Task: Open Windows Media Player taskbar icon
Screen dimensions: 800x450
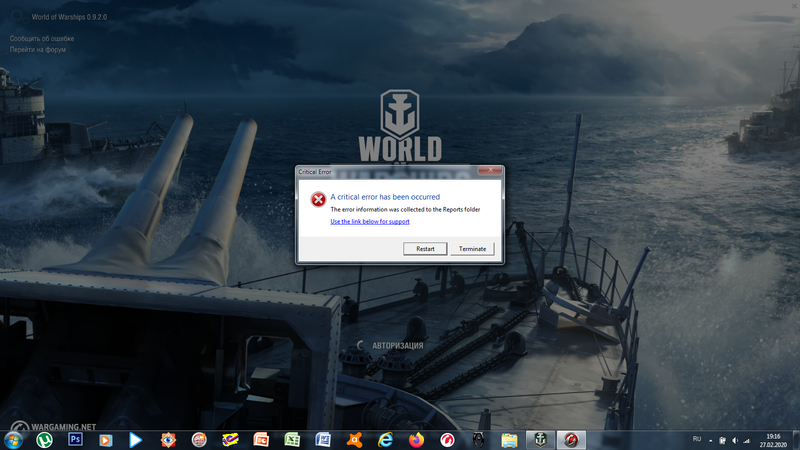Action: (106, 440)
